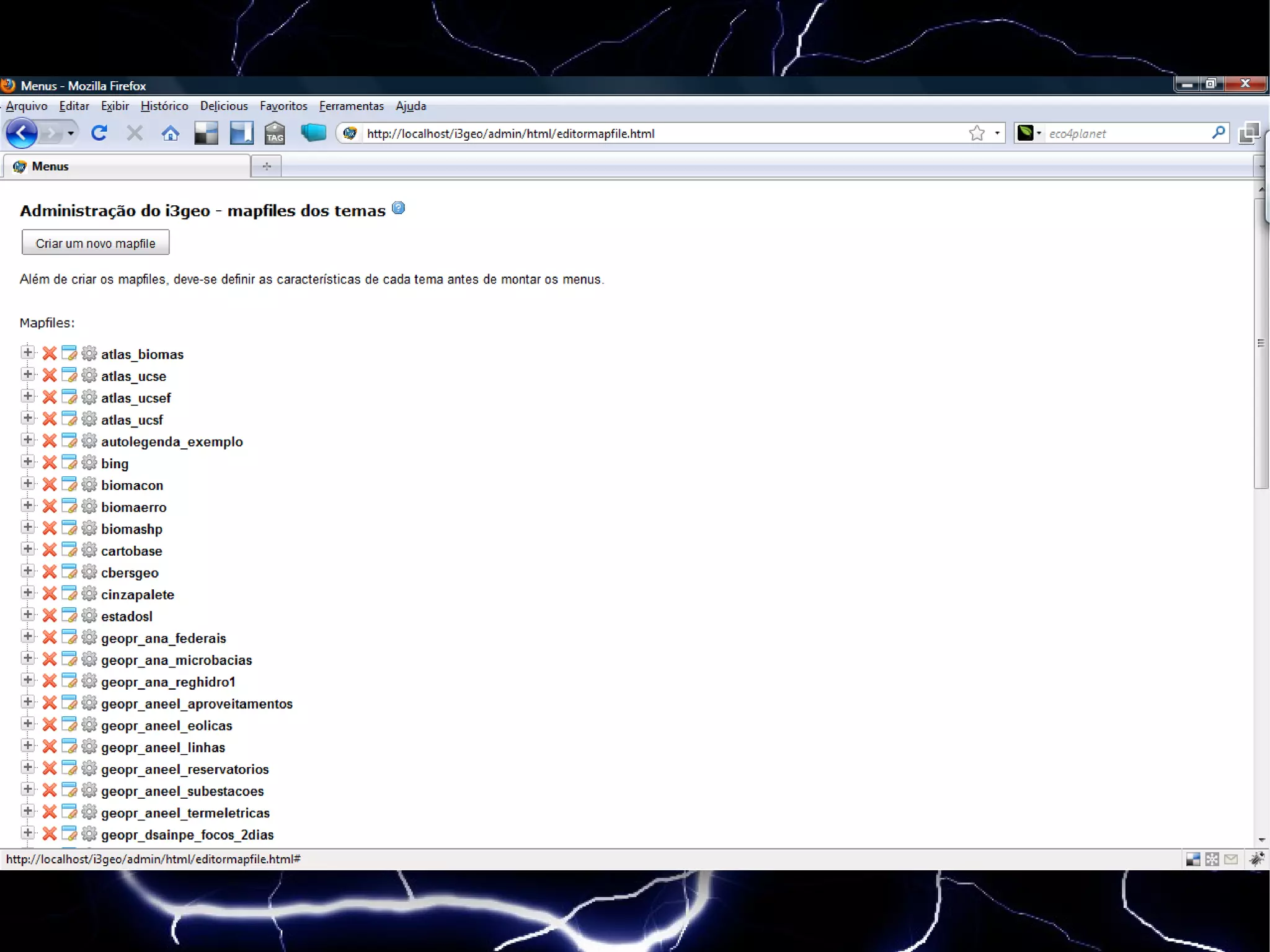1270x952 pixels.
Task: Reload the page with the refresh icon
Action: [99, 133]
